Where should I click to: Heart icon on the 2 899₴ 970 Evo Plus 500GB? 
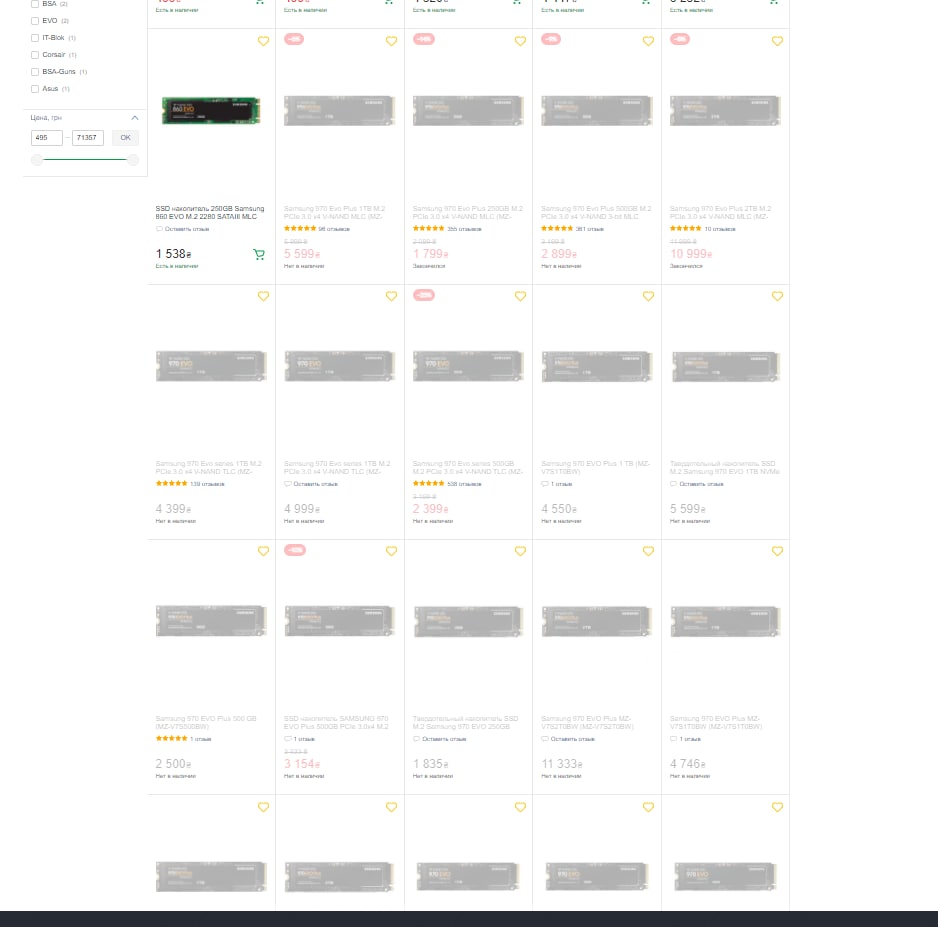pos(648,41)
